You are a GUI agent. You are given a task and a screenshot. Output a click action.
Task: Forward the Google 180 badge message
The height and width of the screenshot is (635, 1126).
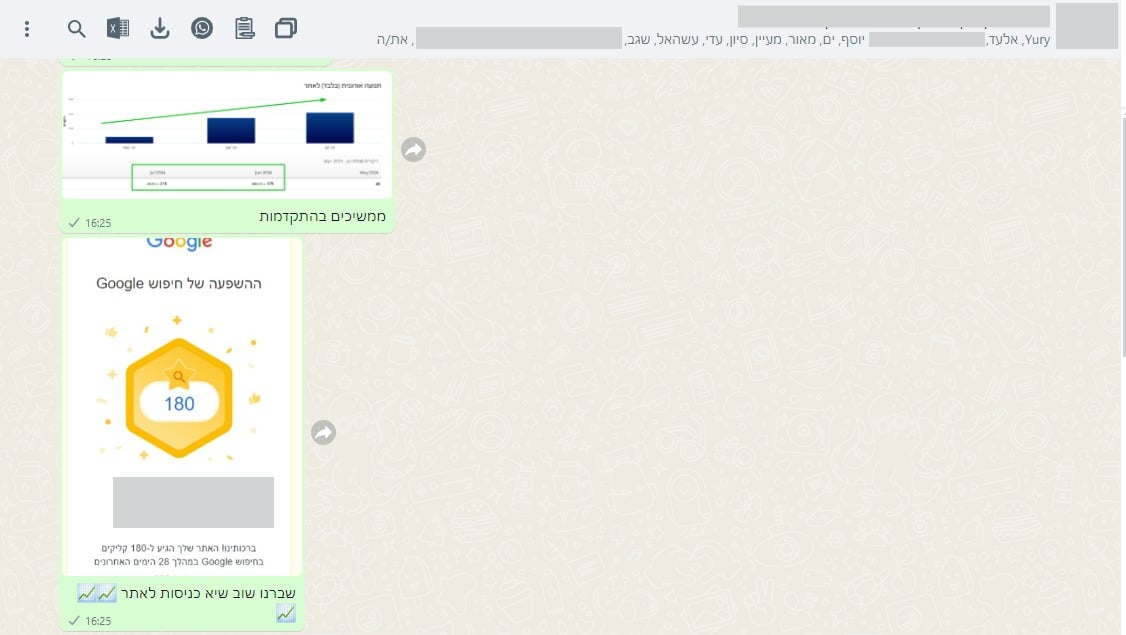(x=323, y=432)
